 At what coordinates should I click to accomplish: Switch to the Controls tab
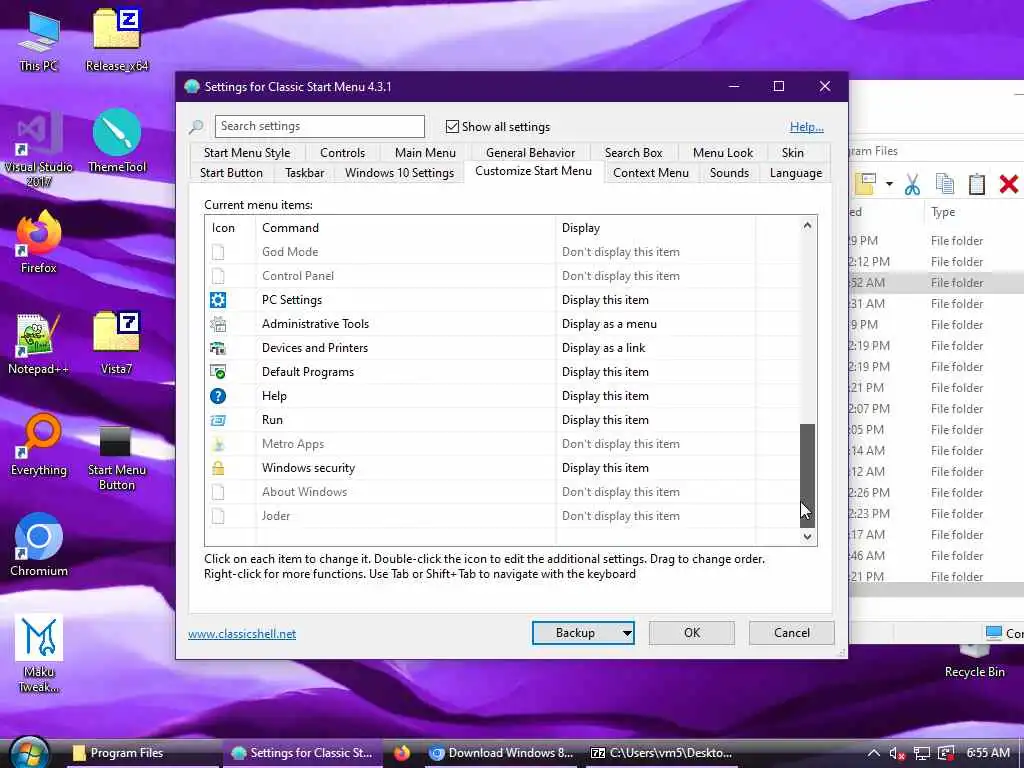tap(342, 153)
